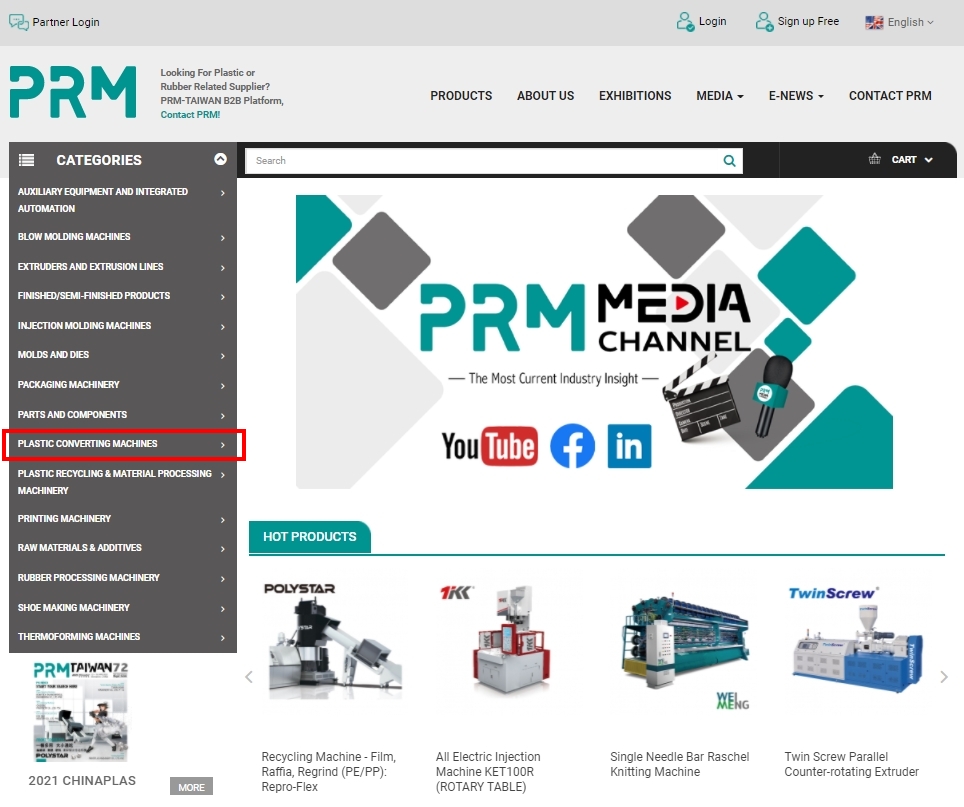Screen dimensions: 964x807
Task: Open All Electric Injection Machine KET100R link
Action: (488, 771)
